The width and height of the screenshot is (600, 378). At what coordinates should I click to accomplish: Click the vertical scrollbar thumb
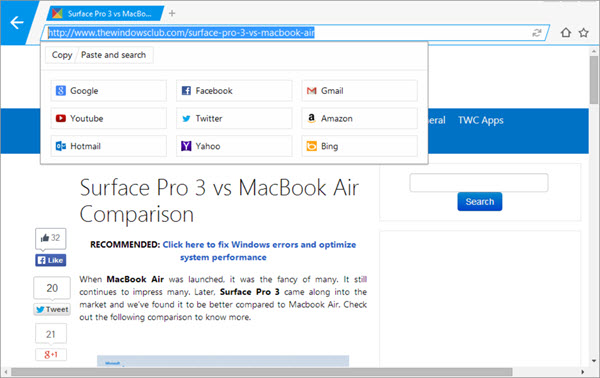point(593,80)
